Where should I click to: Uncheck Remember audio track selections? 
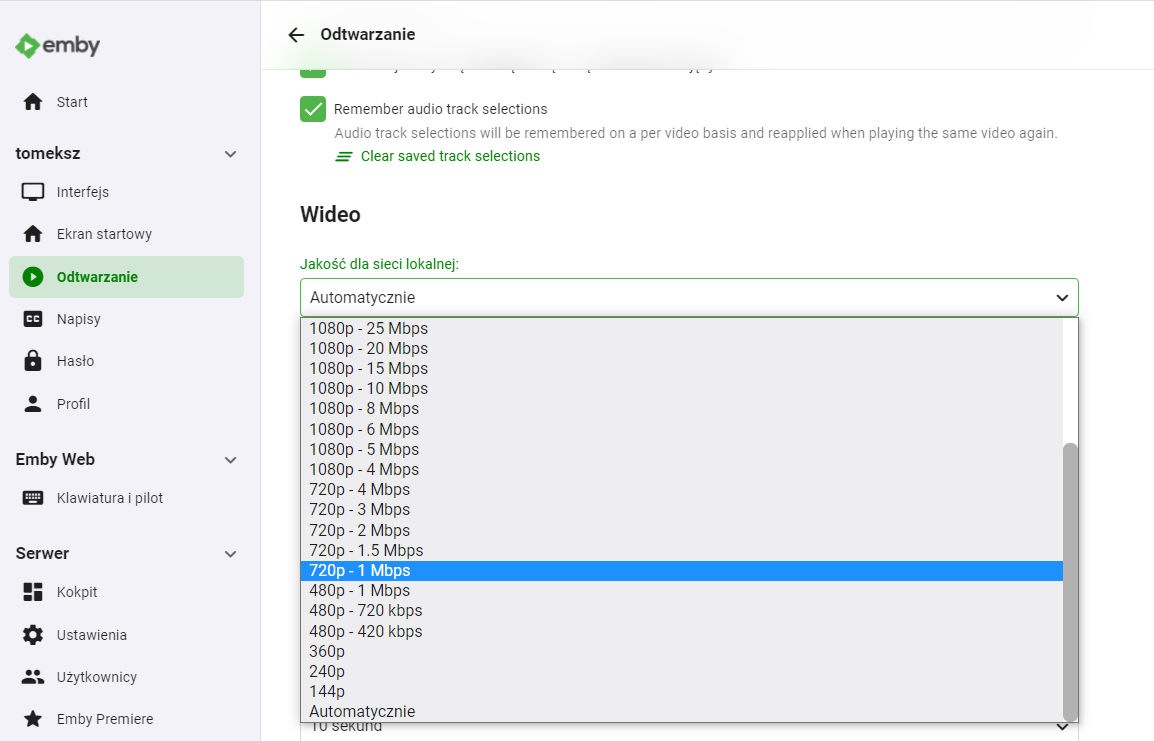tap(312, 108)
